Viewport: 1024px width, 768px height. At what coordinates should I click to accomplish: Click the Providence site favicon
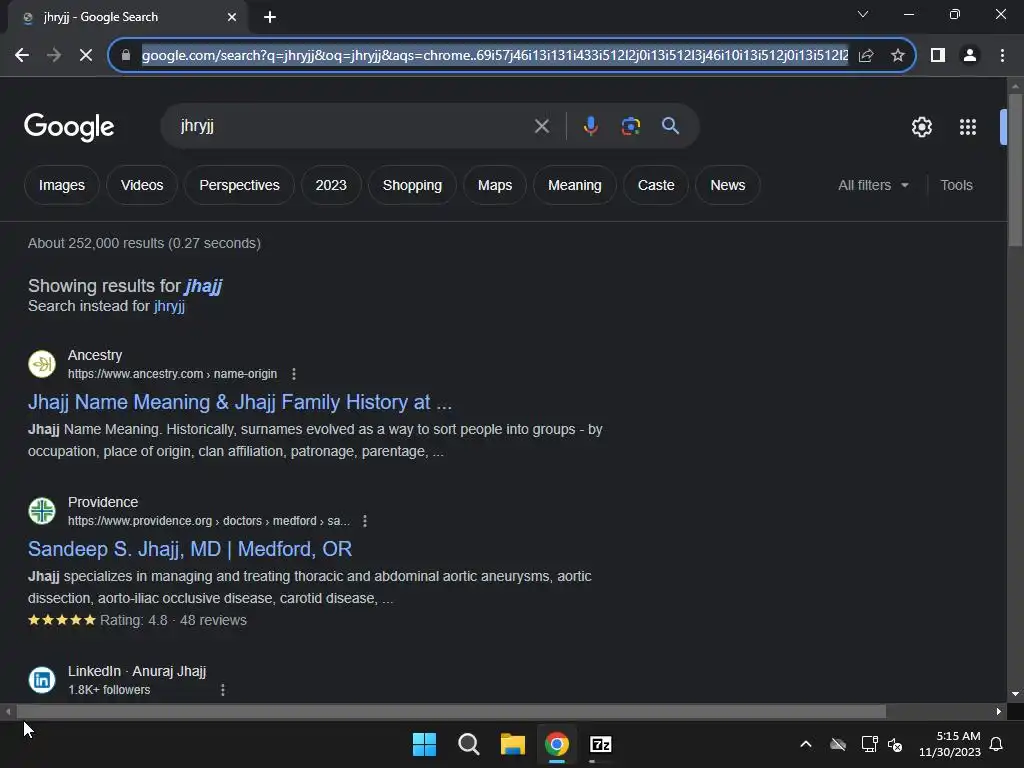[42, 511]
